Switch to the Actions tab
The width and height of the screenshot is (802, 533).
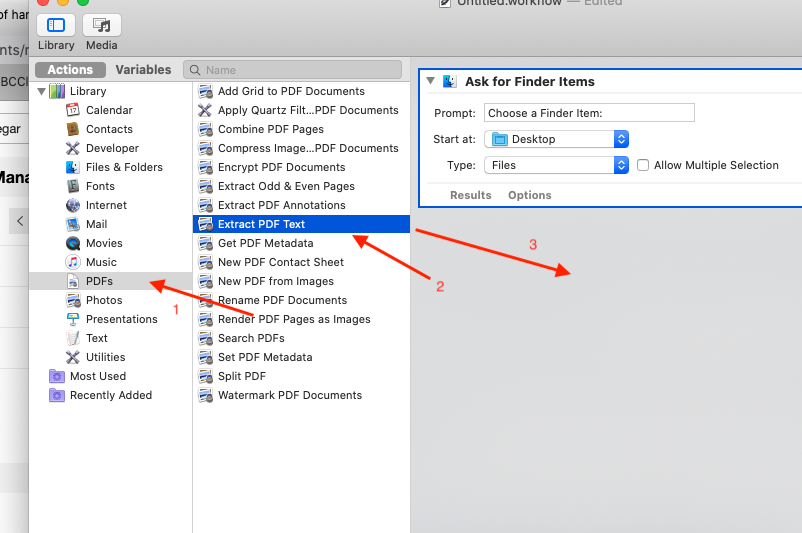(70, 70)
